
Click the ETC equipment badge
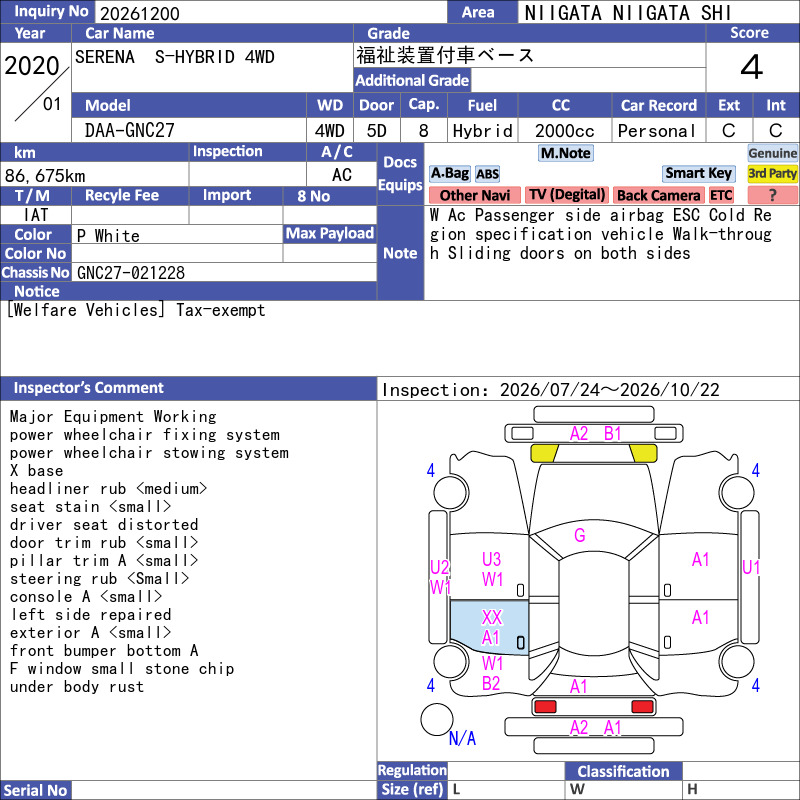pyautogui.click(x=721, y=195)
